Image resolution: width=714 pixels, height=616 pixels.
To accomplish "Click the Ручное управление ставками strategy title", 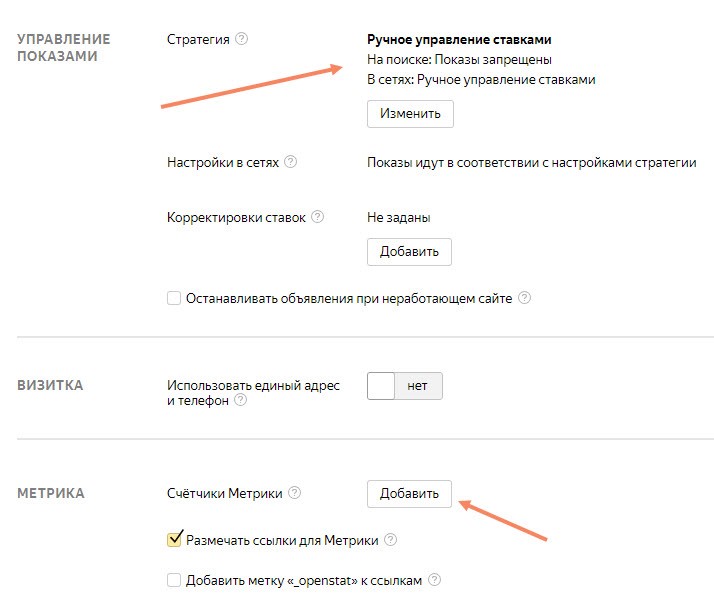I will click(x=460, y=40).
